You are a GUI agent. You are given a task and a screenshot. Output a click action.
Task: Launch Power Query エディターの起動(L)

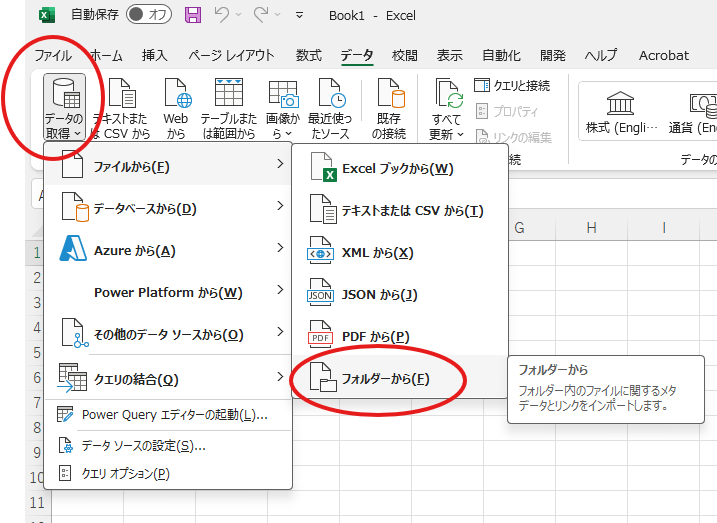pos(168,415)
